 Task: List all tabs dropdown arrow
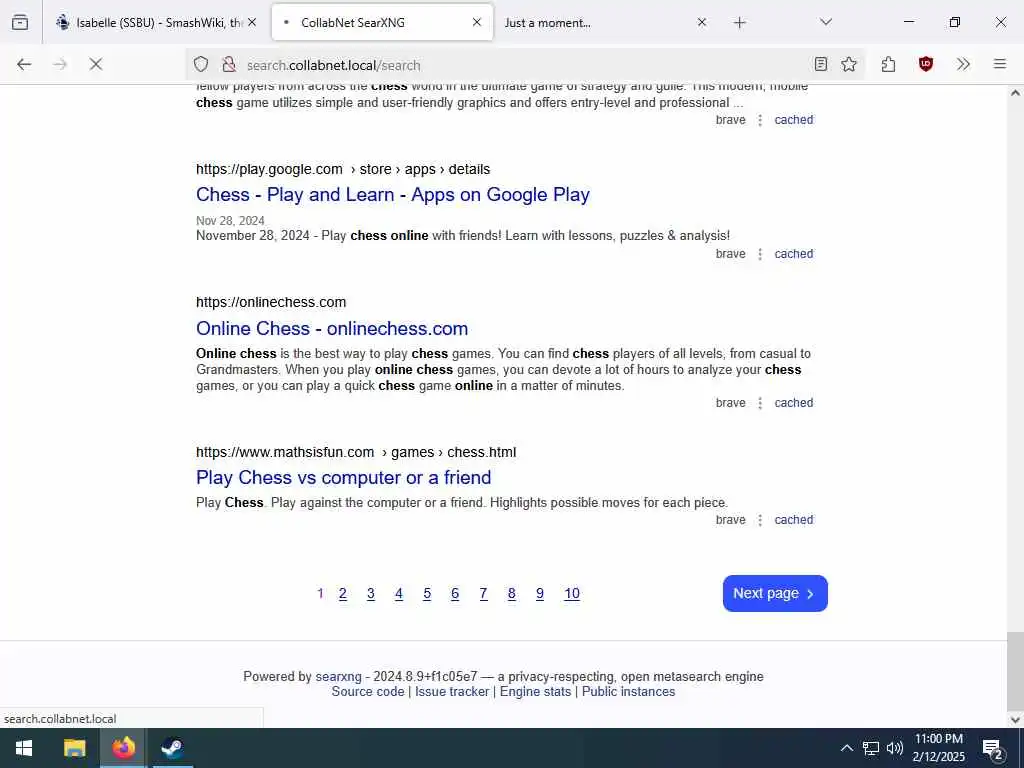(x=826, y=22)
